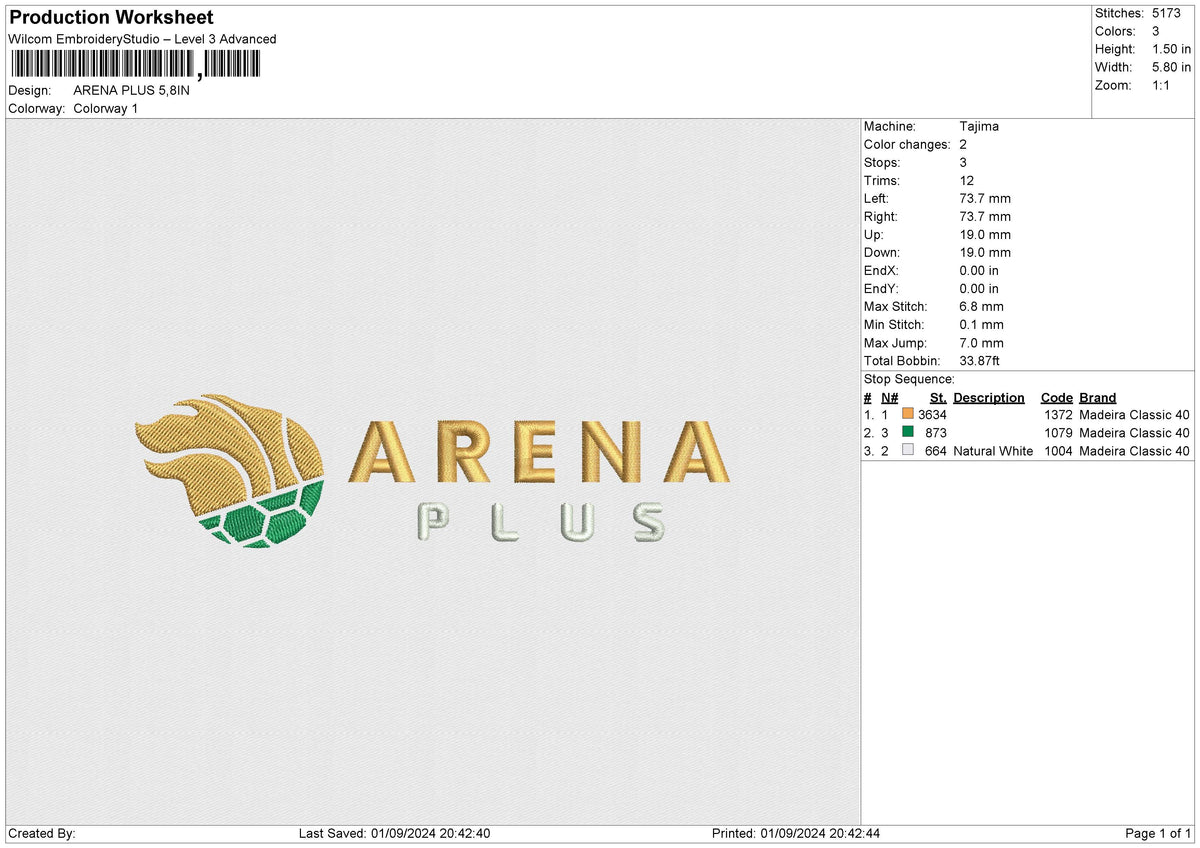Viewport: 1200px width, 848px height.
Task: Click the Brand column header
Action: [1098, 397]
